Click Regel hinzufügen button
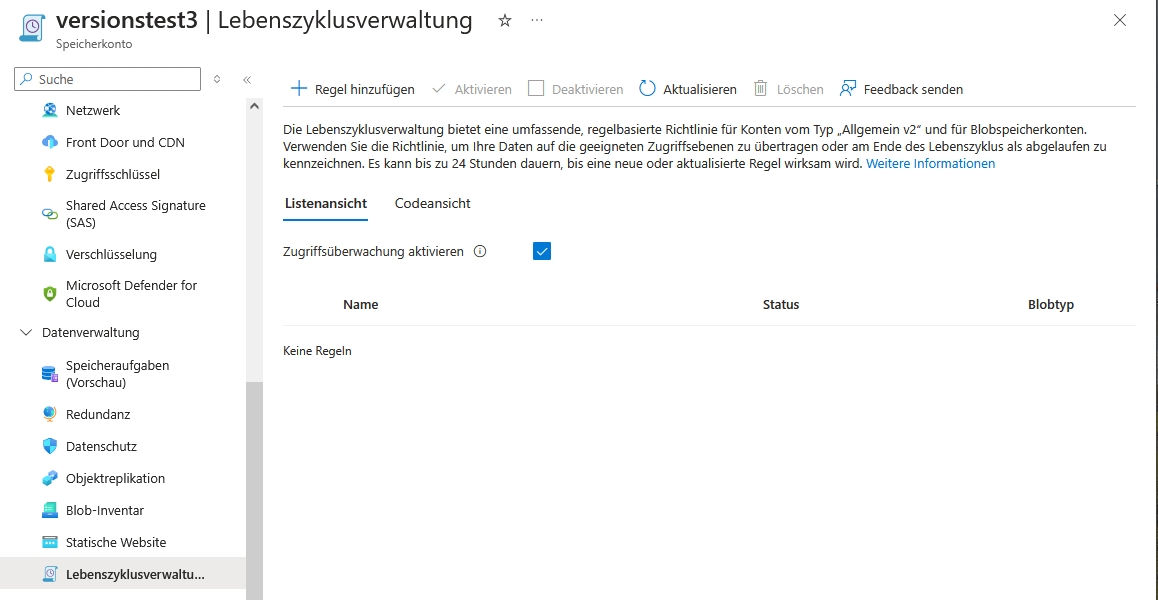Image resolution: width=1158 pixels, height=600 pixels. pos(352,89)
